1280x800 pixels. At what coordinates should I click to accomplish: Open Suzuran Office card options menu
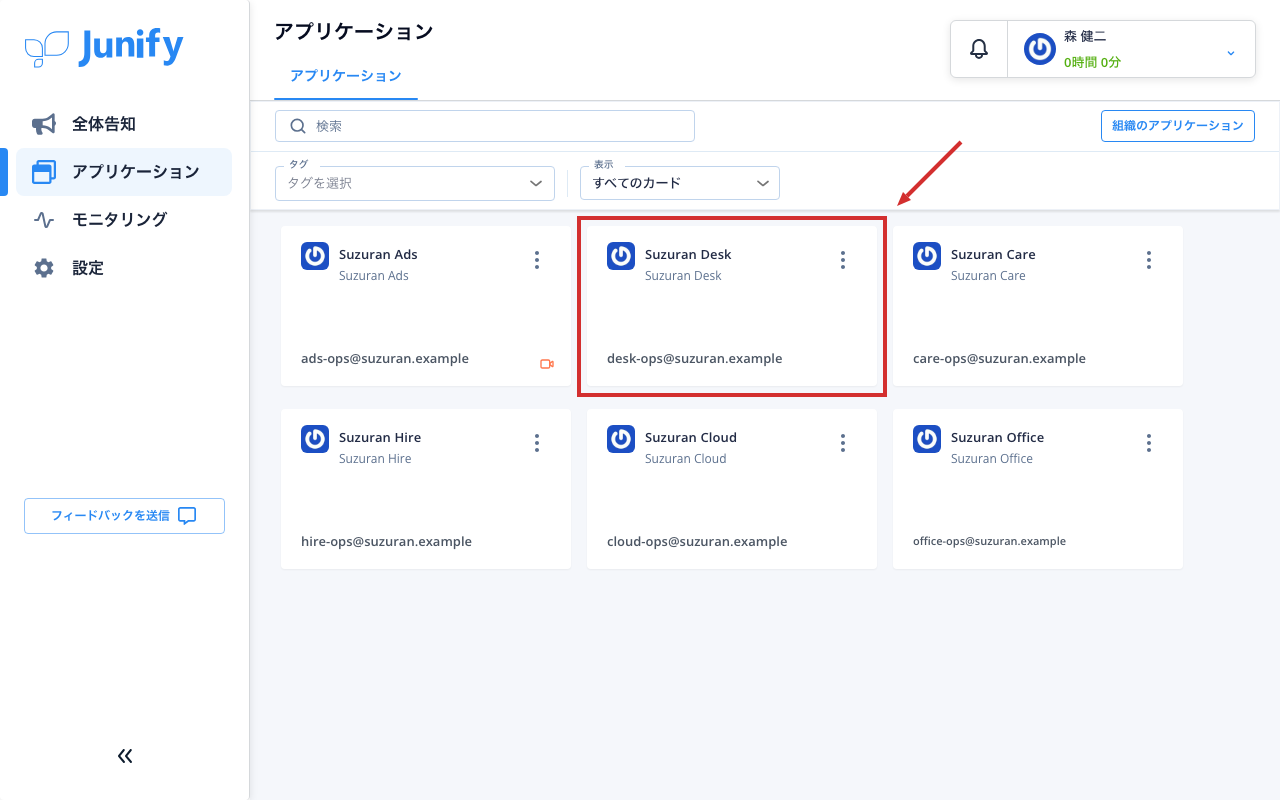click(1149, 443)
